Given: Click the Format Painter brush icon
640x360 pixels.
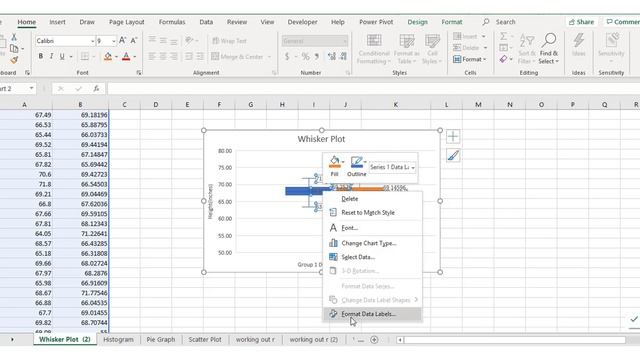Looking at the screenshot, I should coord(14,60).
